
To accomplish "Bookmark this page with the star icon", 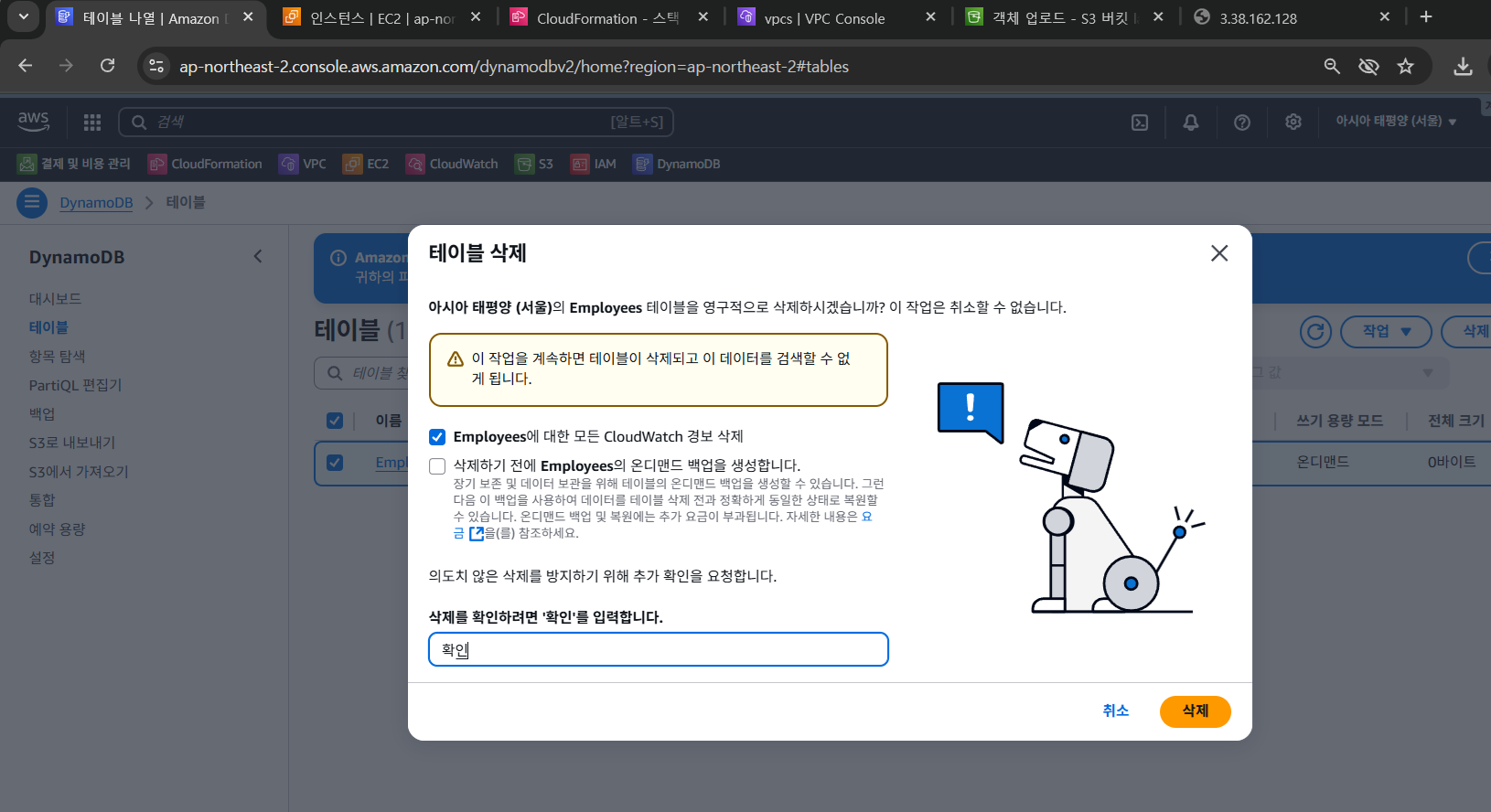I will point(1405,66).
